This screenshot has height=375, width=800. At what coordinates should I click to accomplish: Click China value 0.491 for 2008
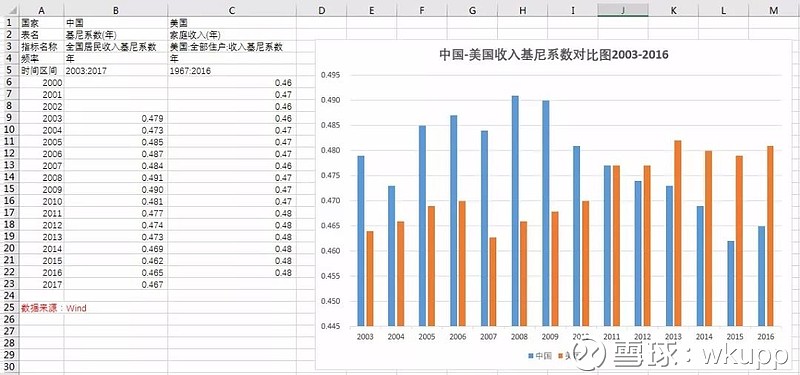coord(116,178)
